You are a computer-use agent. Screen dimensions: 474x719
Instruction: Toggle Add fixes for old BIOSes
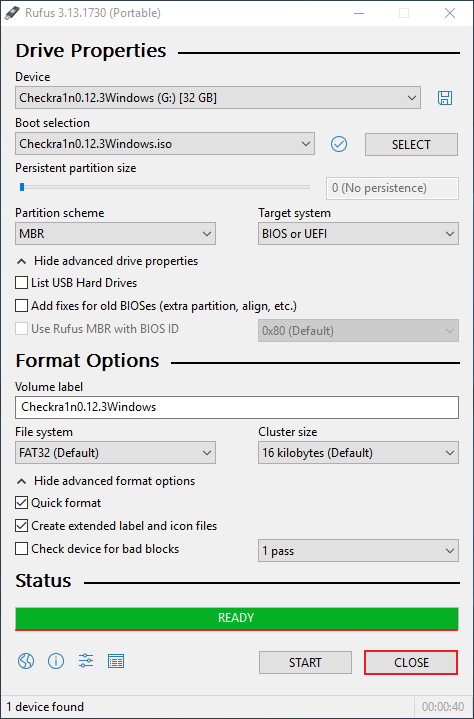22,305
